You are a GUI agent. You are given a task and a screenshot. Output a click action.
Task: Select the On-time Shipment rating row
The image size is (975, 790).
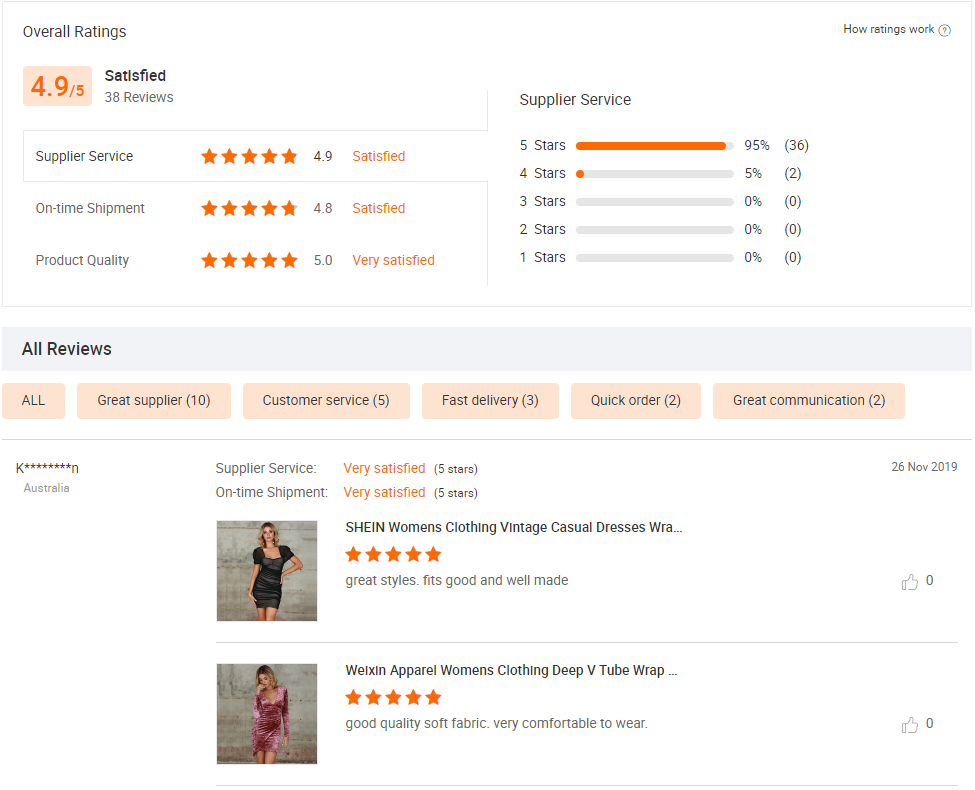[256, 208]
